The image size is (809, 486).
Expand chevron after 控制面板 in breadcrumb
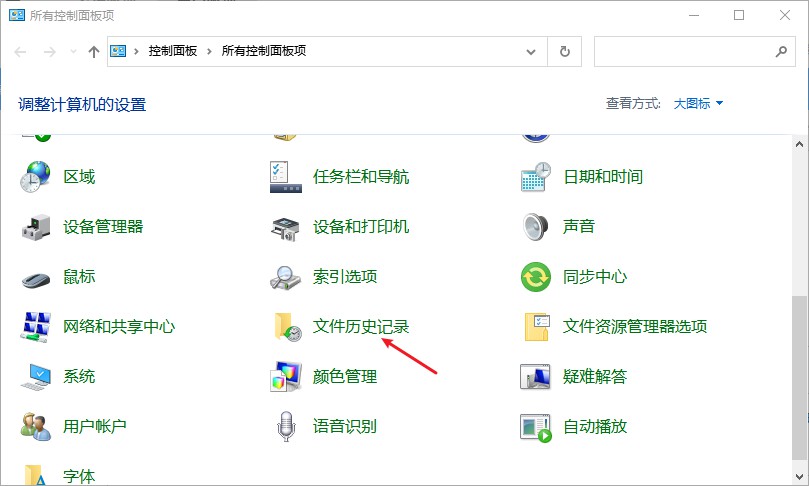pos(209,51)
